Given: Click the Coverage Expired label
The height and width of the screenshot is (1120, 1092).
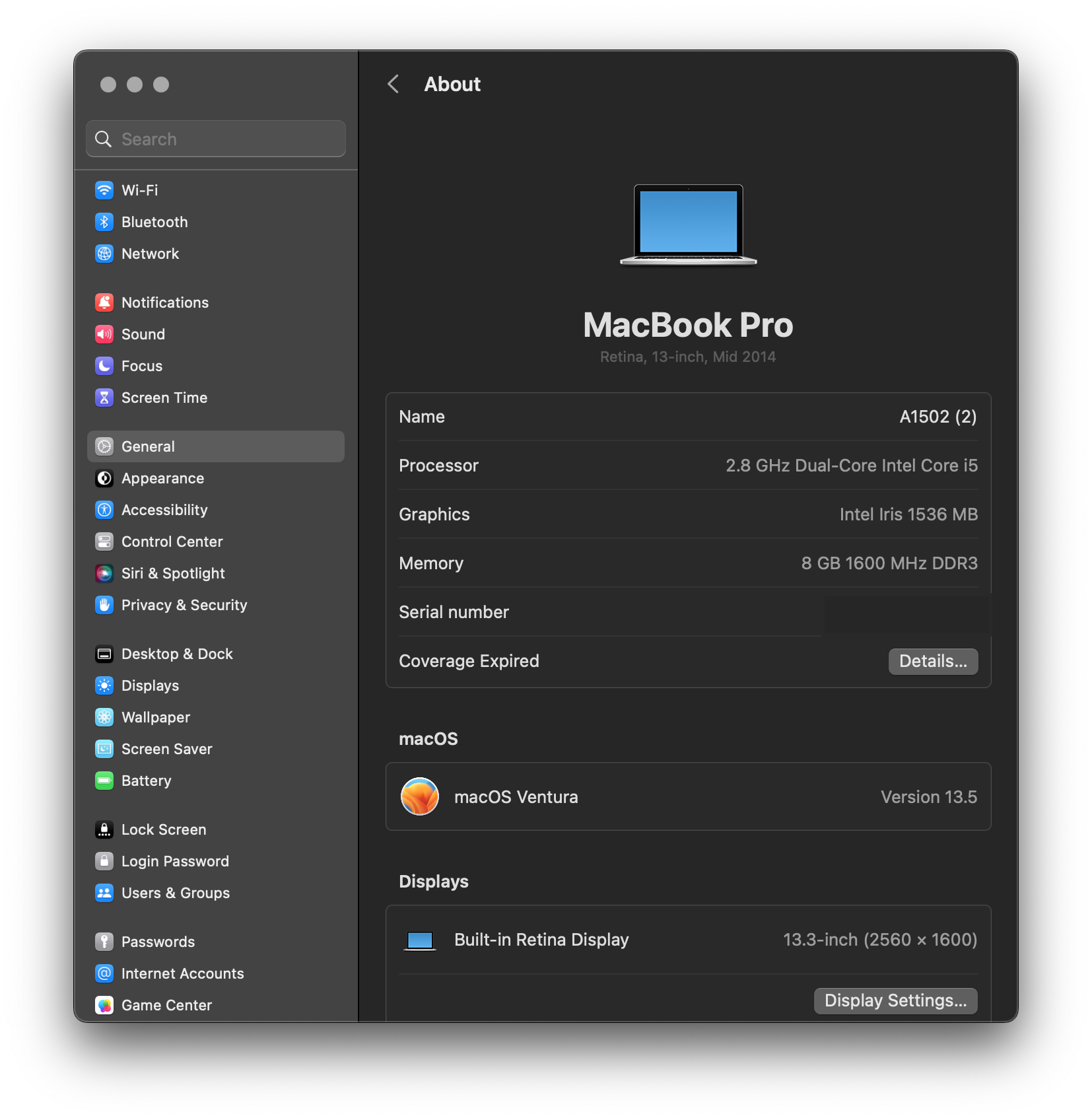Looking at the screenshot, I should tap(469, 661).
